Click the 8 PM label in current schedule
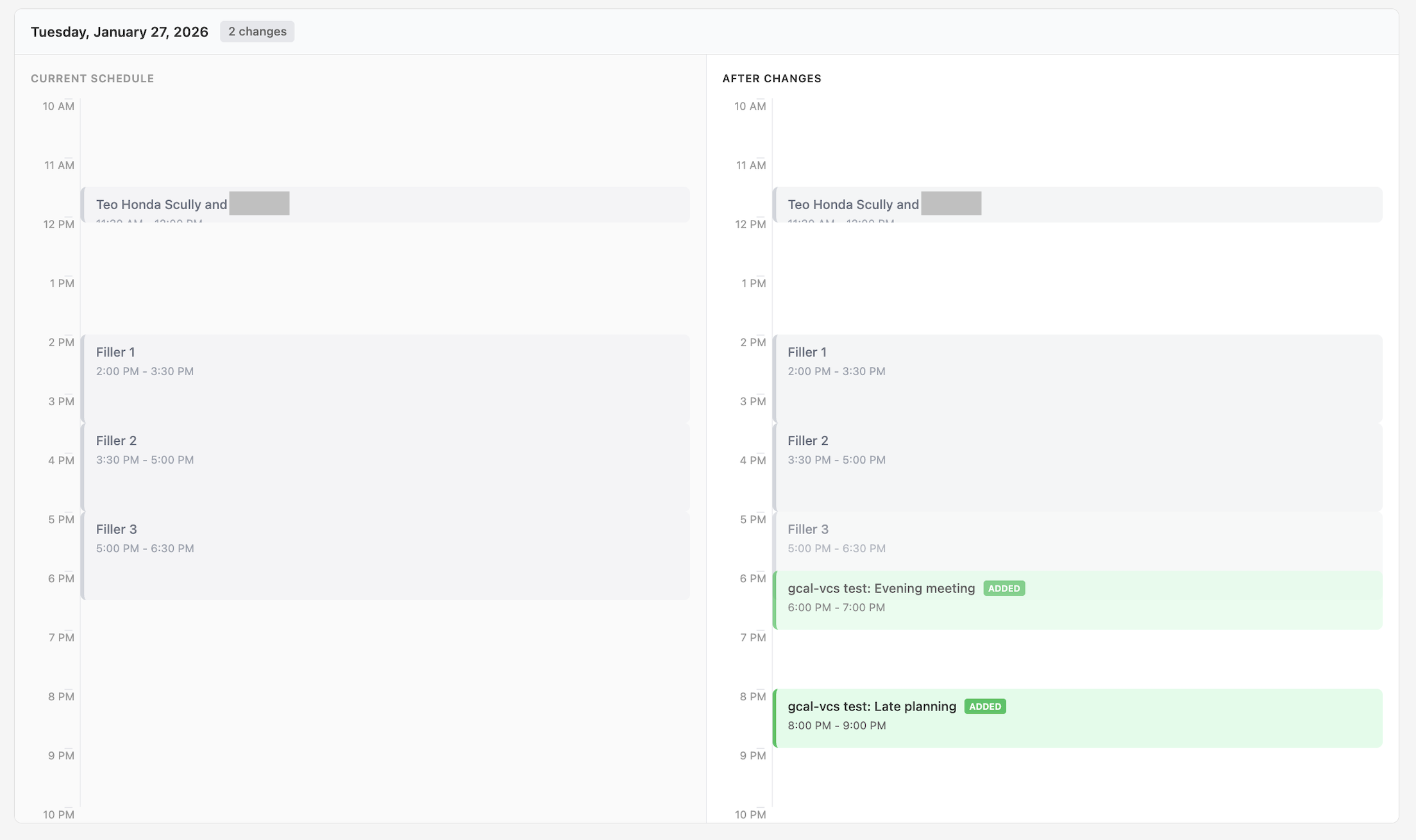This screenshot has height=840, width=1416. pos(61,696)
